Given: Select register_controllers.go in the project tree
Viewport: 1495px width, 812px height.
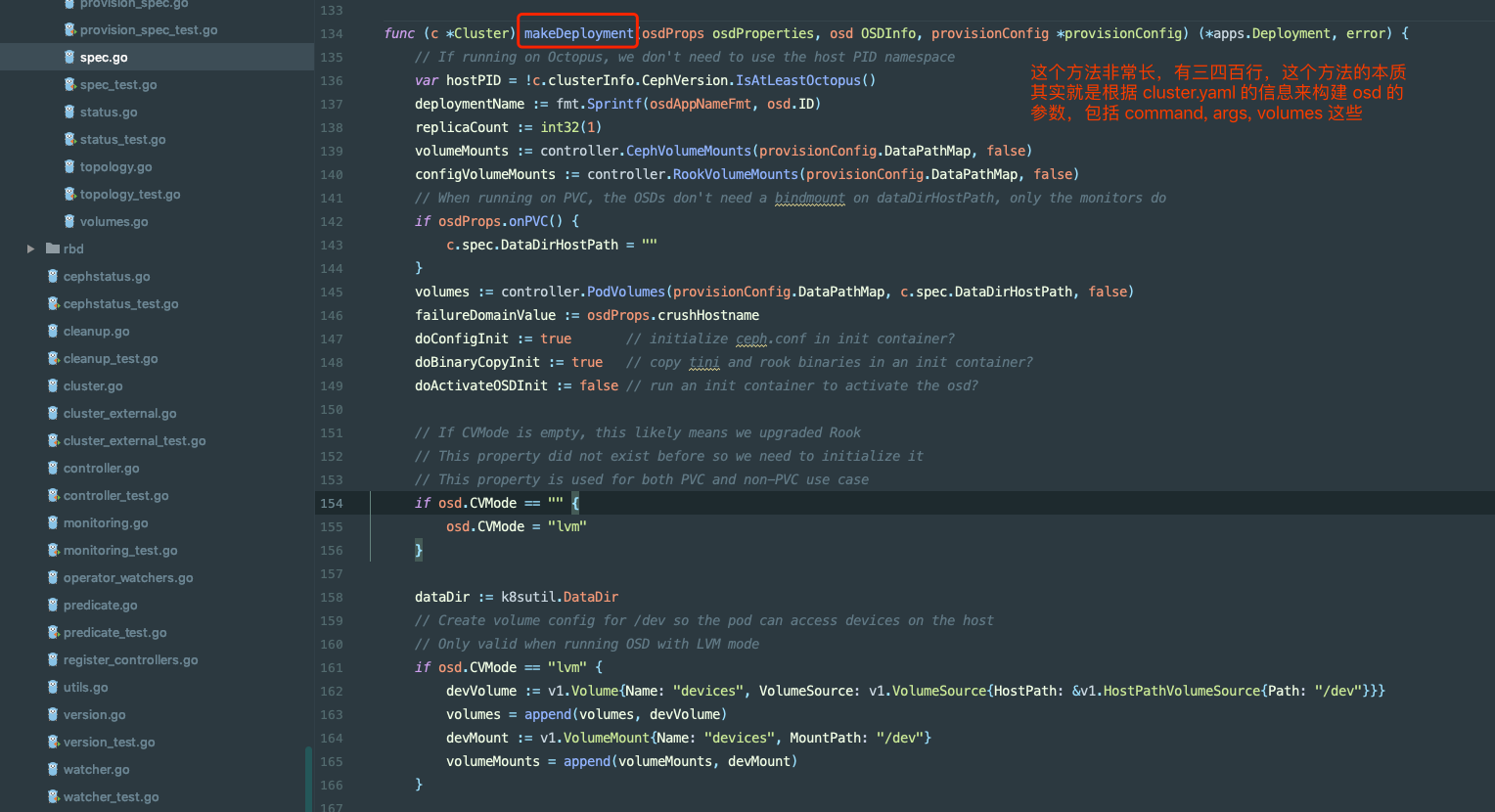Looking at the screenshot, I should click(x=130, y=660).
